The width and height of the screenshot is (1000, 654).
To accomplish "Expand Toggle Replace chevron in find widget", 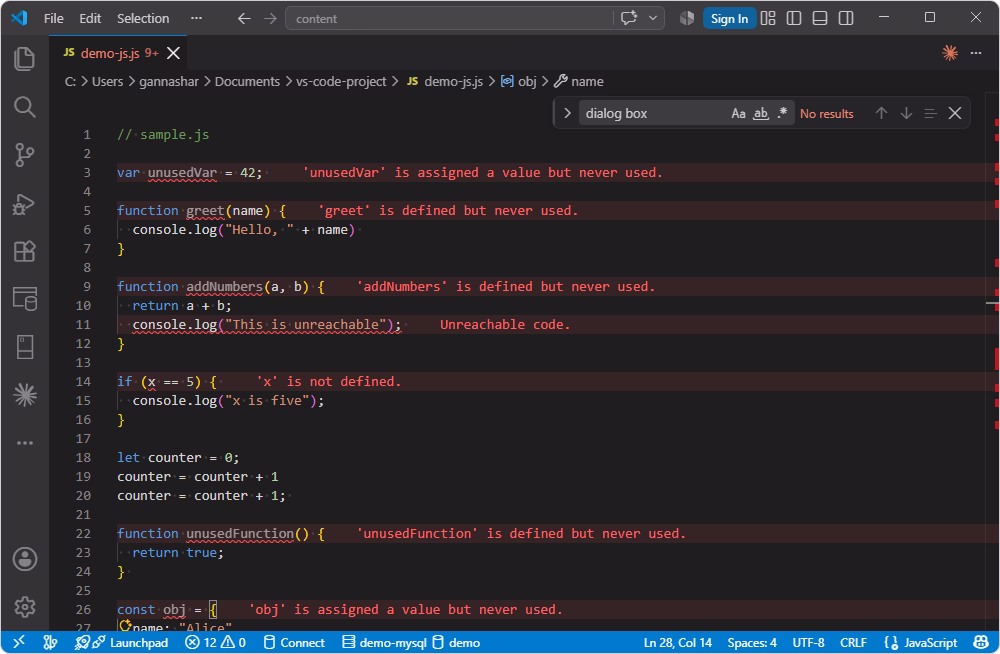I will coord(567,114).
